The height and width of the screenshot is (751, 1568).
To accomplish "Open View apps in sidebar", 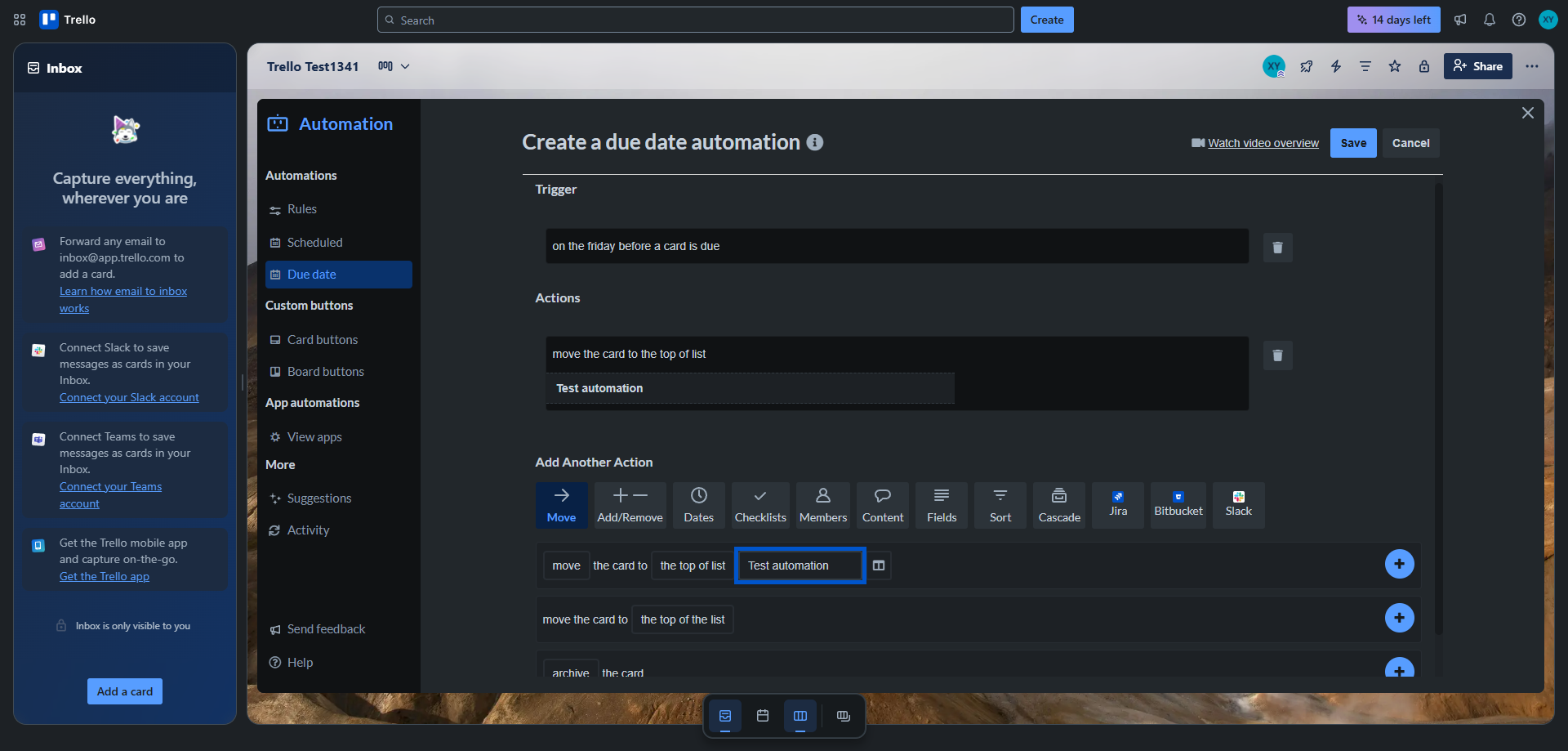I will 338,437.
